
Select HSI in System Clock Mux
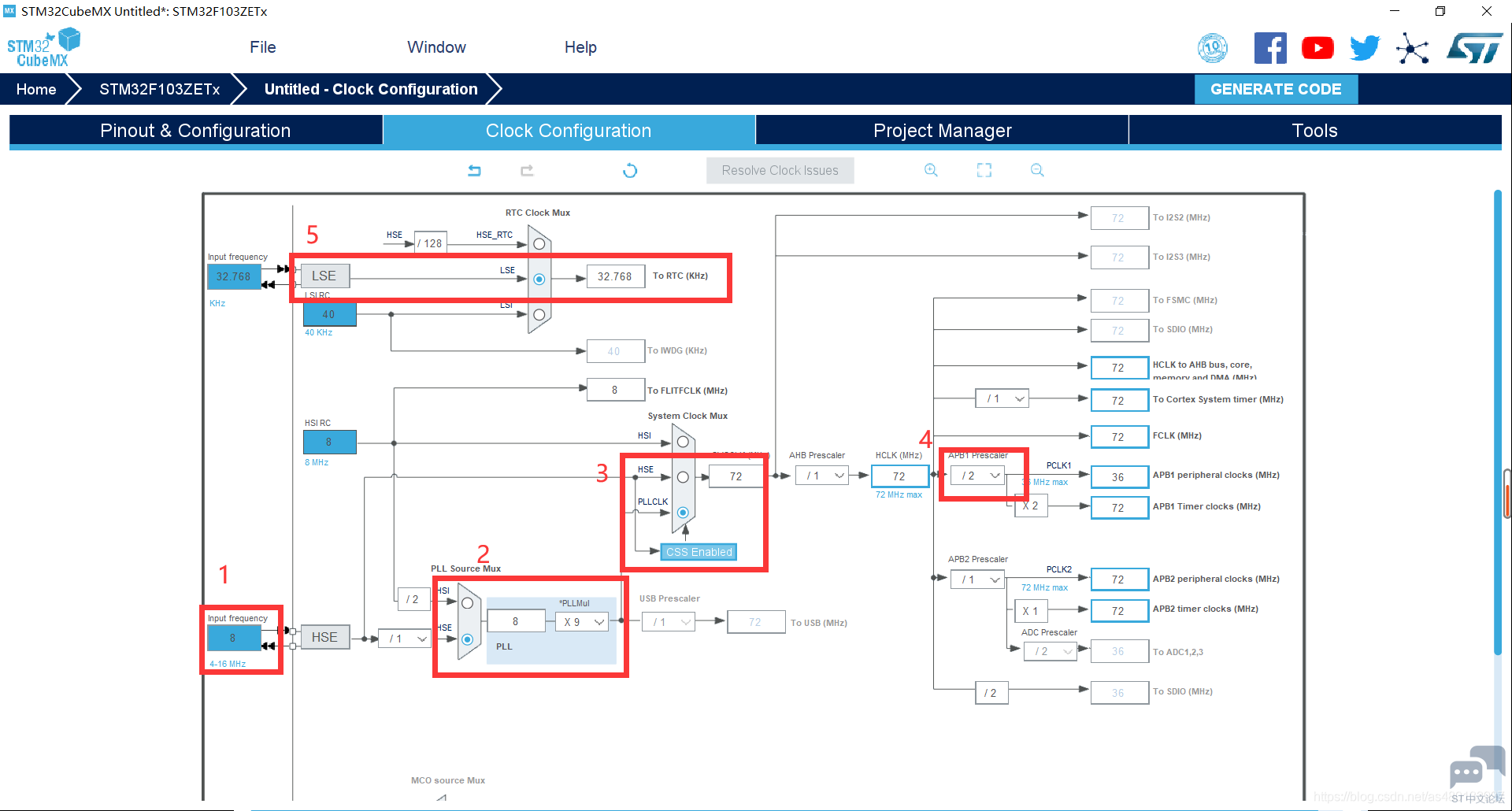(x=683, y=442)
